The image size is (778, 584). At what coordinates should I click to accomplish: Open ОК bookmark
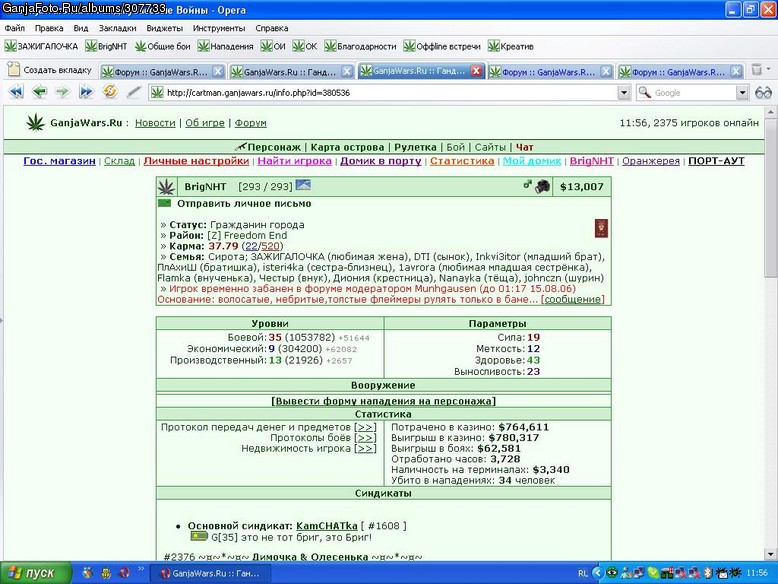(x=305, y=46)
